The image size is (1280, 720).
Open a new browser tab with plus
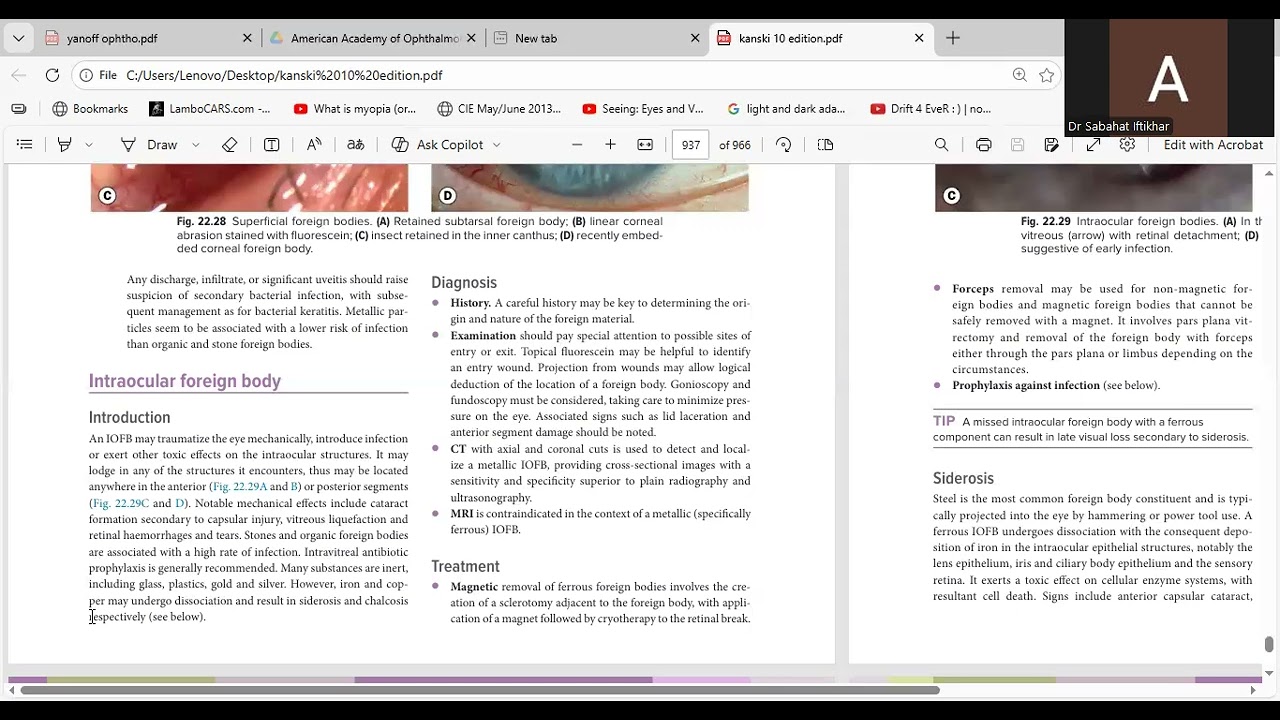coord(953,38)
